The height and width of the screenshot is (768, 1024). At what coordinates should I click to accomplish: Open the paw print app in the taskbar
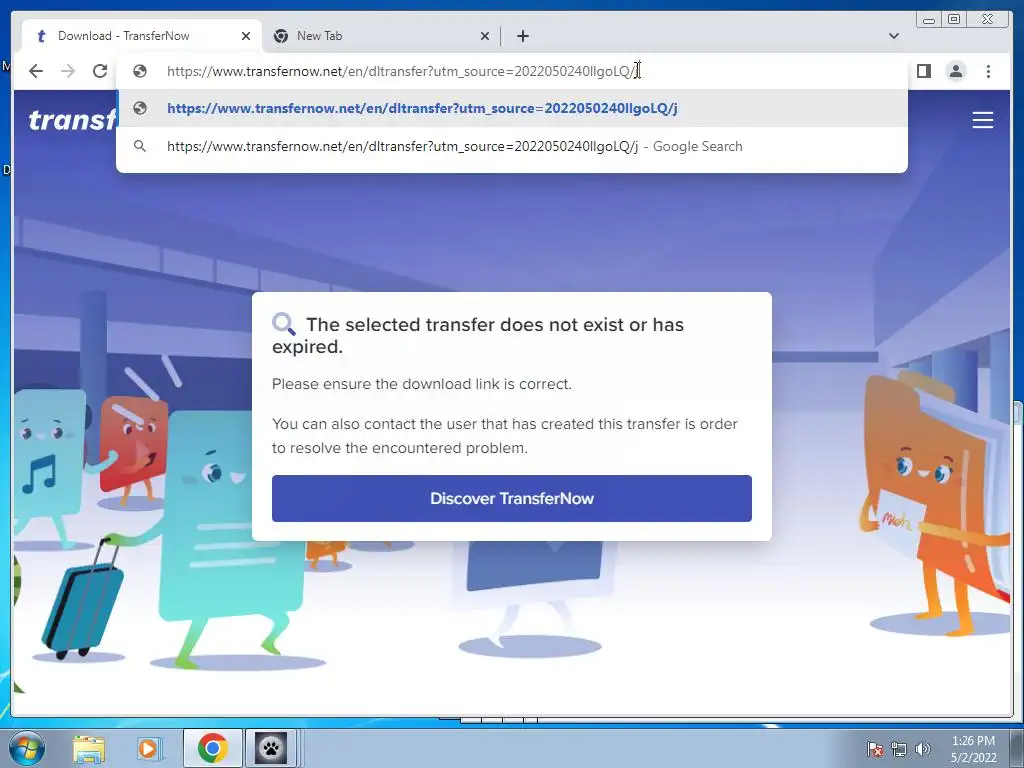[270, 748]
